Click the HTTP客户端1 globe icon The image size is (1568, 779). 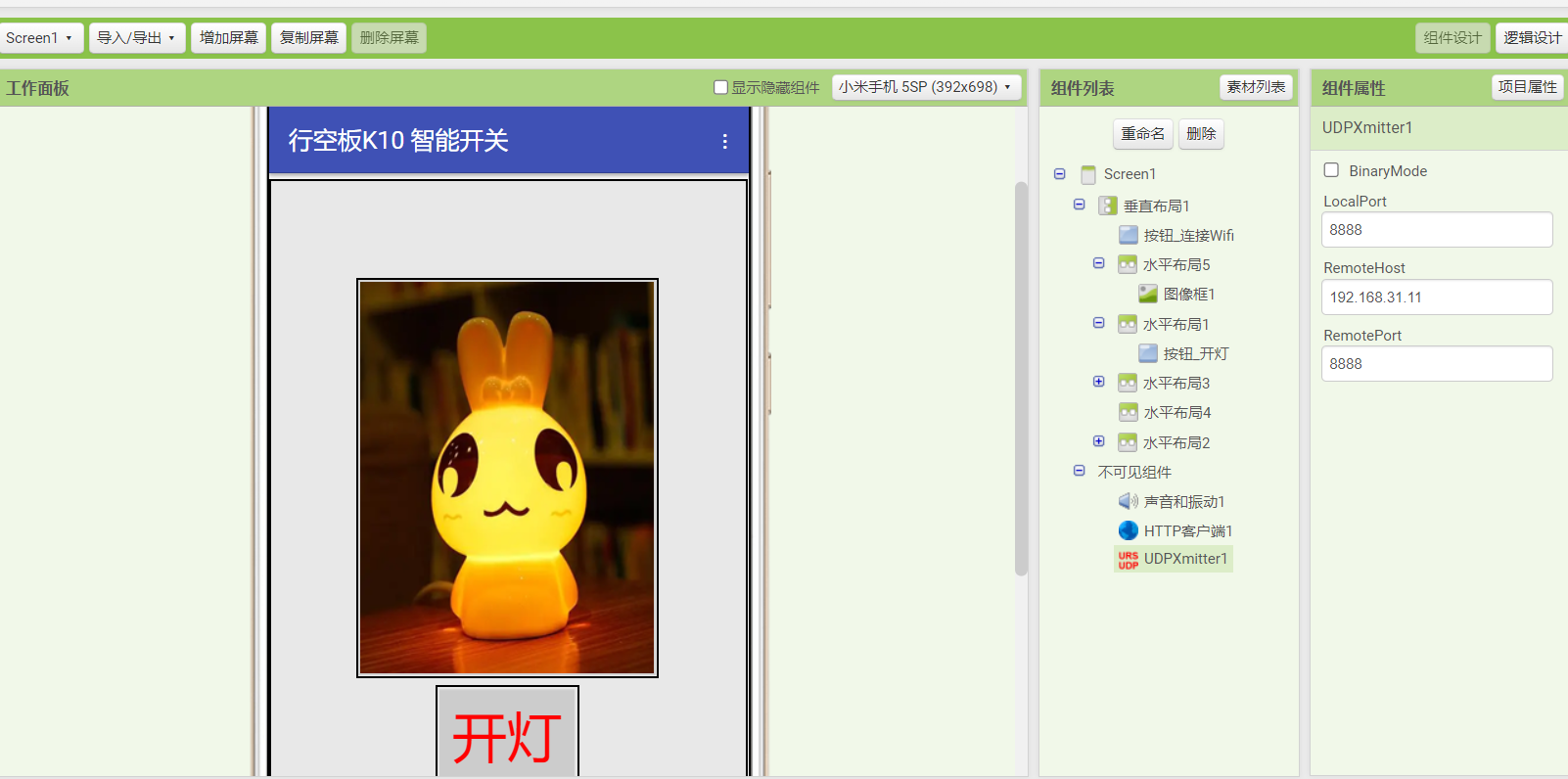click(x=1129, y=530)
